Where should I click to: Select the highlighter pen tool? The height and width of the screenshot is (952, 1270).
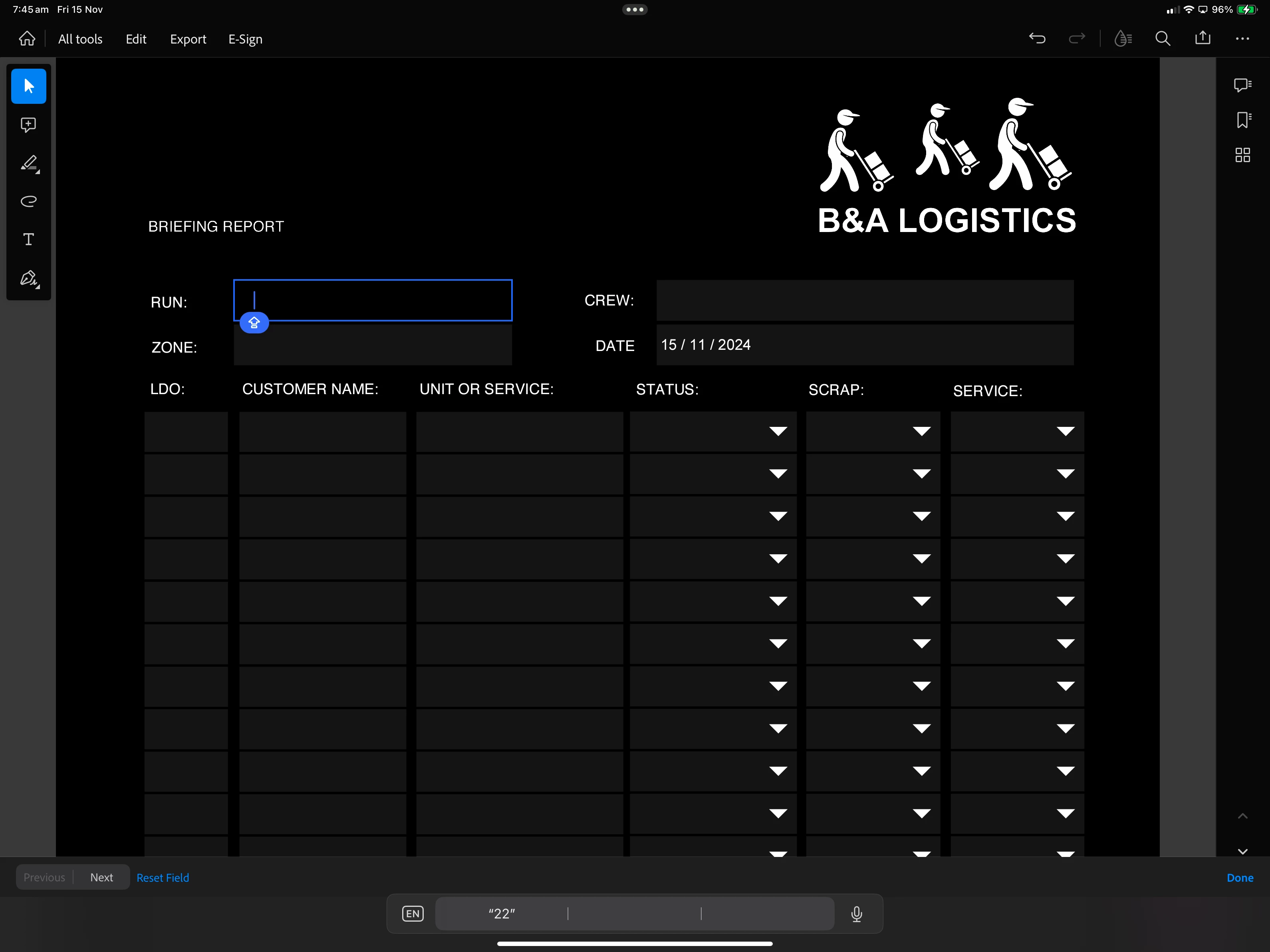click(x=29, y=164)
